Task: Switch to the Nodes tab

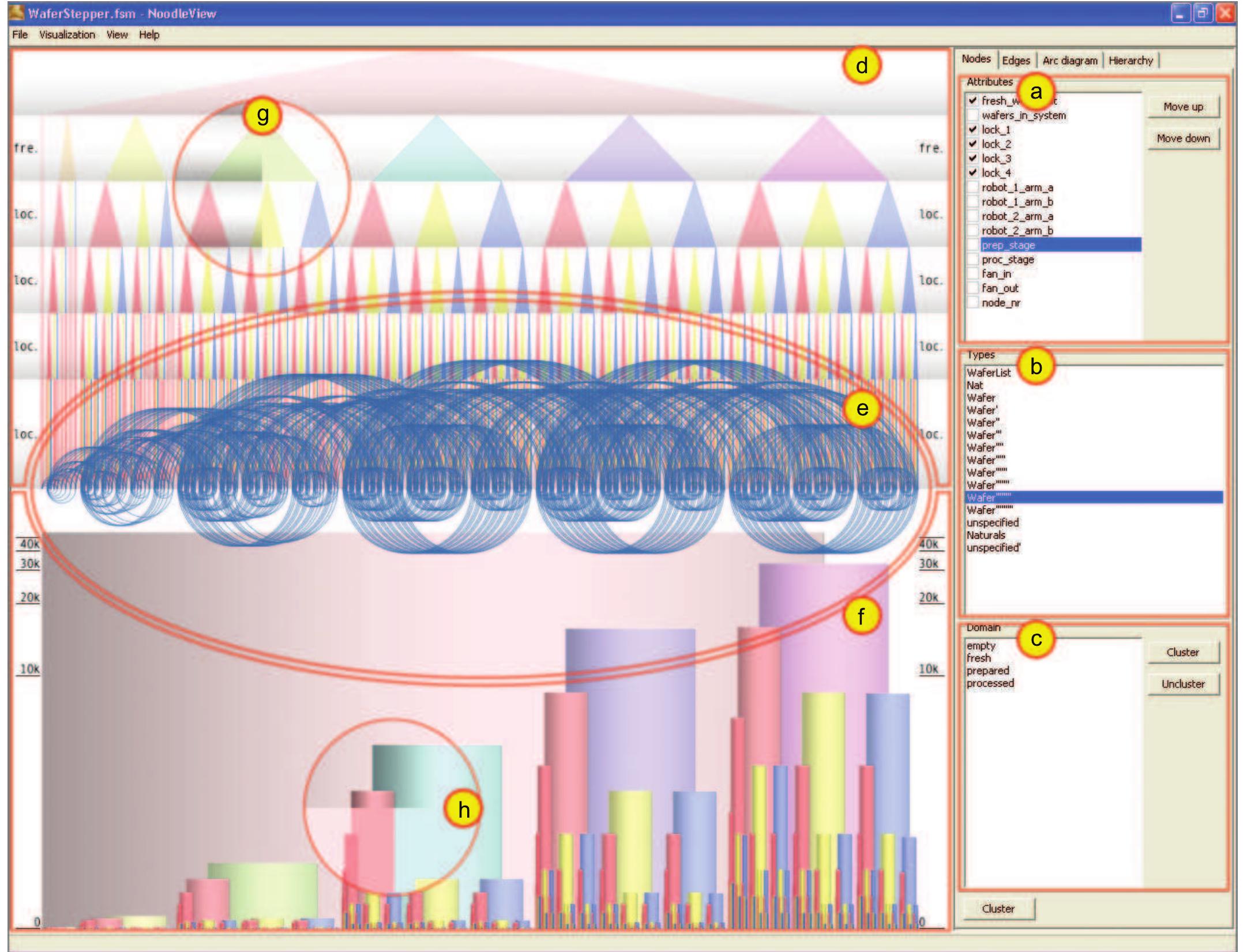Action: [x=976, y=59]
